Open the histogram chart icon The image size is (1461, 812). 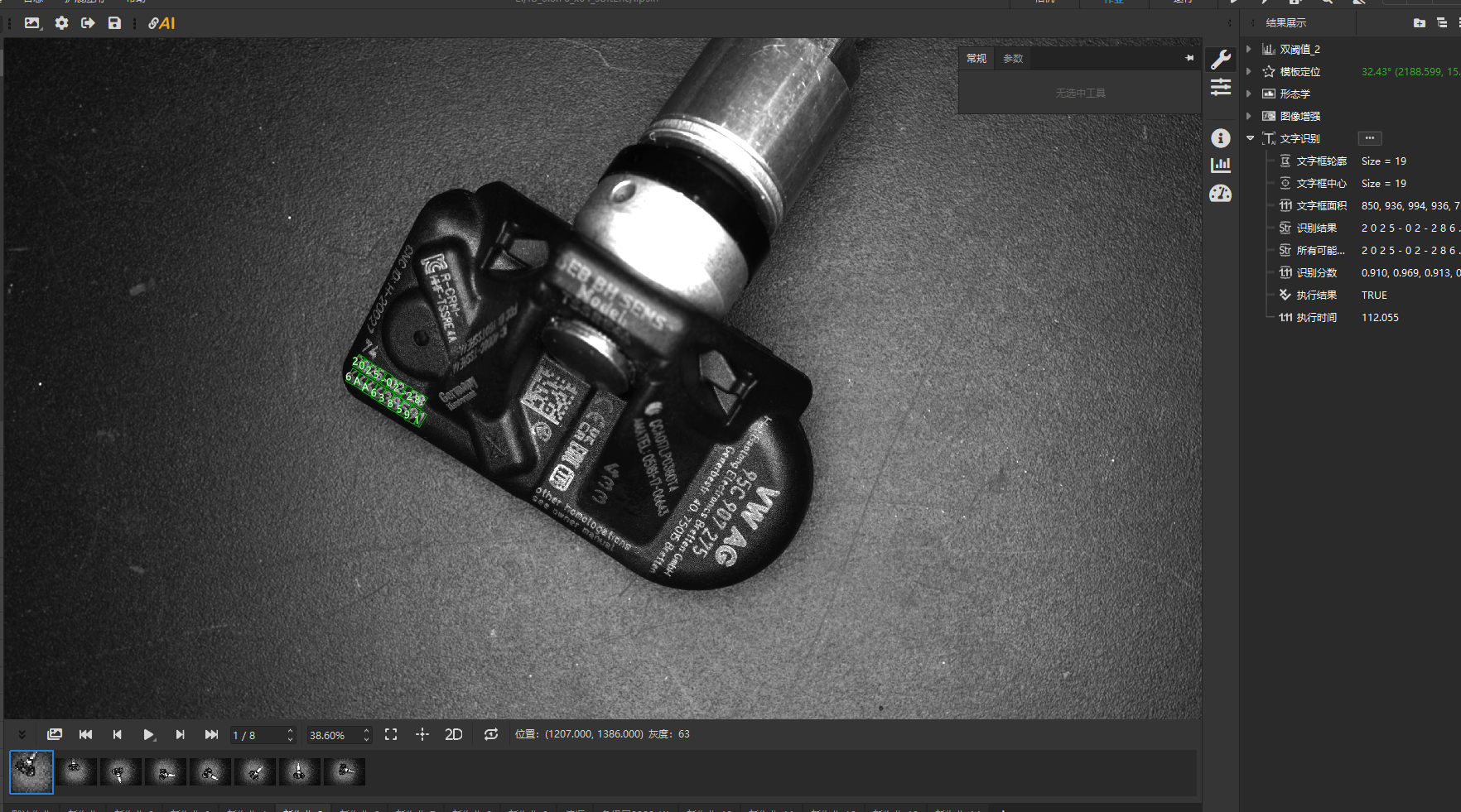pyautogui.click(x=1220, y=166)
